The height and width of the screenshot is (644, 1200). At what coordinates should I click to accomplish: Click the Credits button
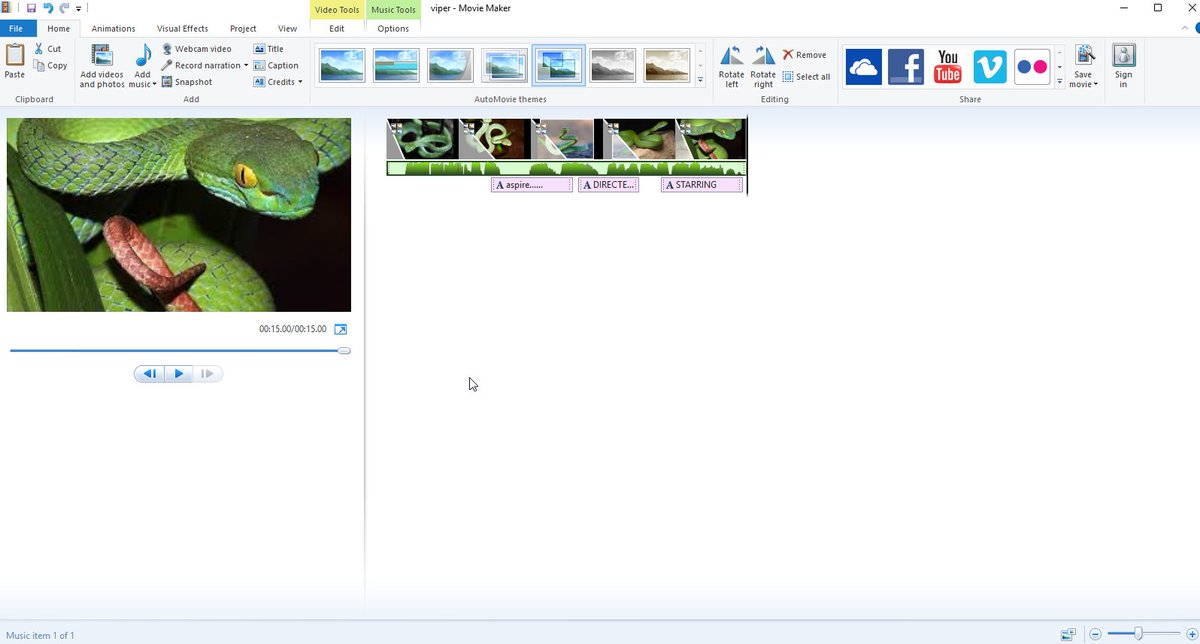coord(274,82)
